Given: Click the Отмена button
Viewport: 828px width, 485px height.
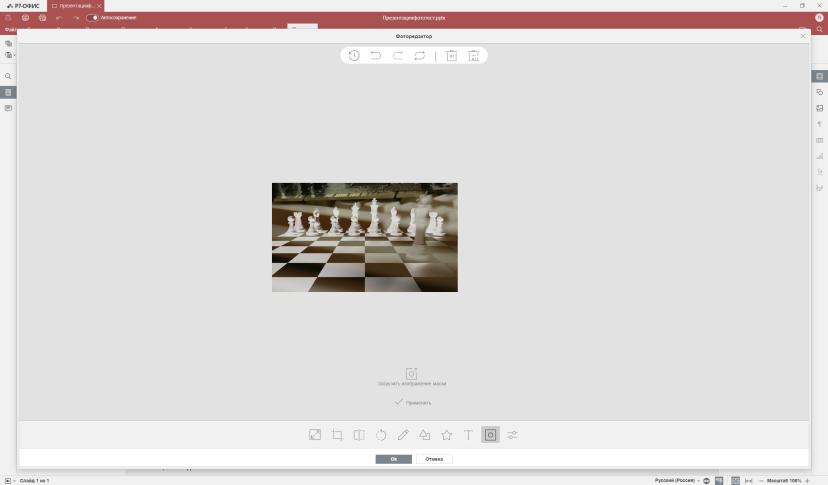Looking at the screenshot, I should point(434,459).
